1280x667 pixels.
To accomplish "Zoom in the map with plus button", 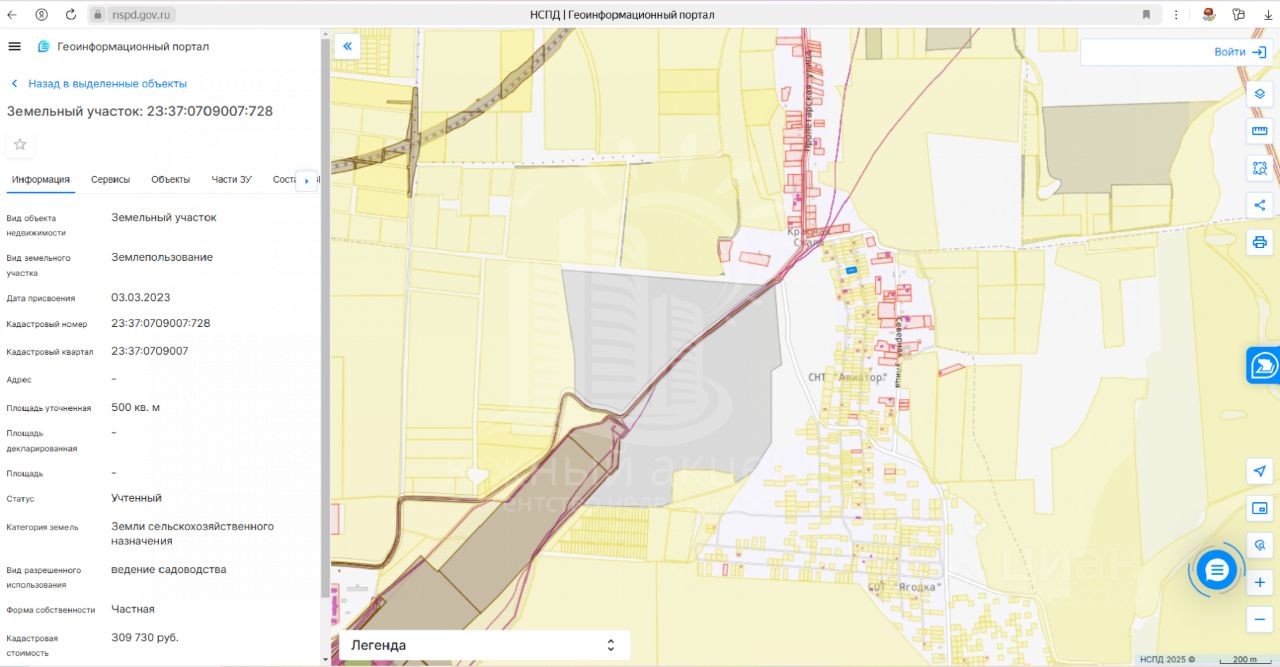I will tap(1260, 583).
